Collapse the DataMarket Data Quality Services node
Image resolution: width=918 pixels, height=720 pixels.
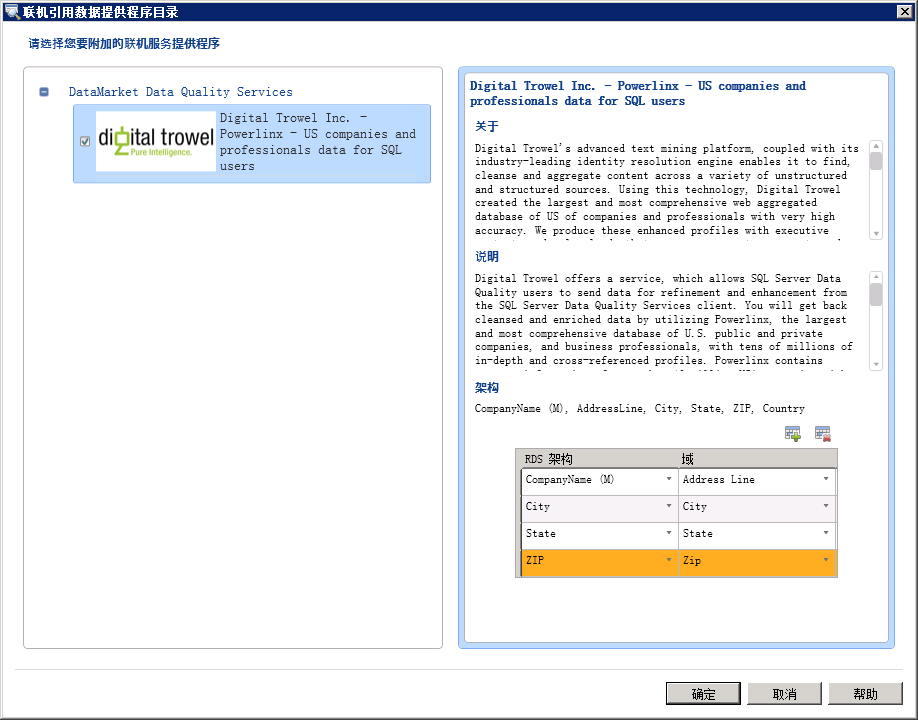[x=44, y=92]
